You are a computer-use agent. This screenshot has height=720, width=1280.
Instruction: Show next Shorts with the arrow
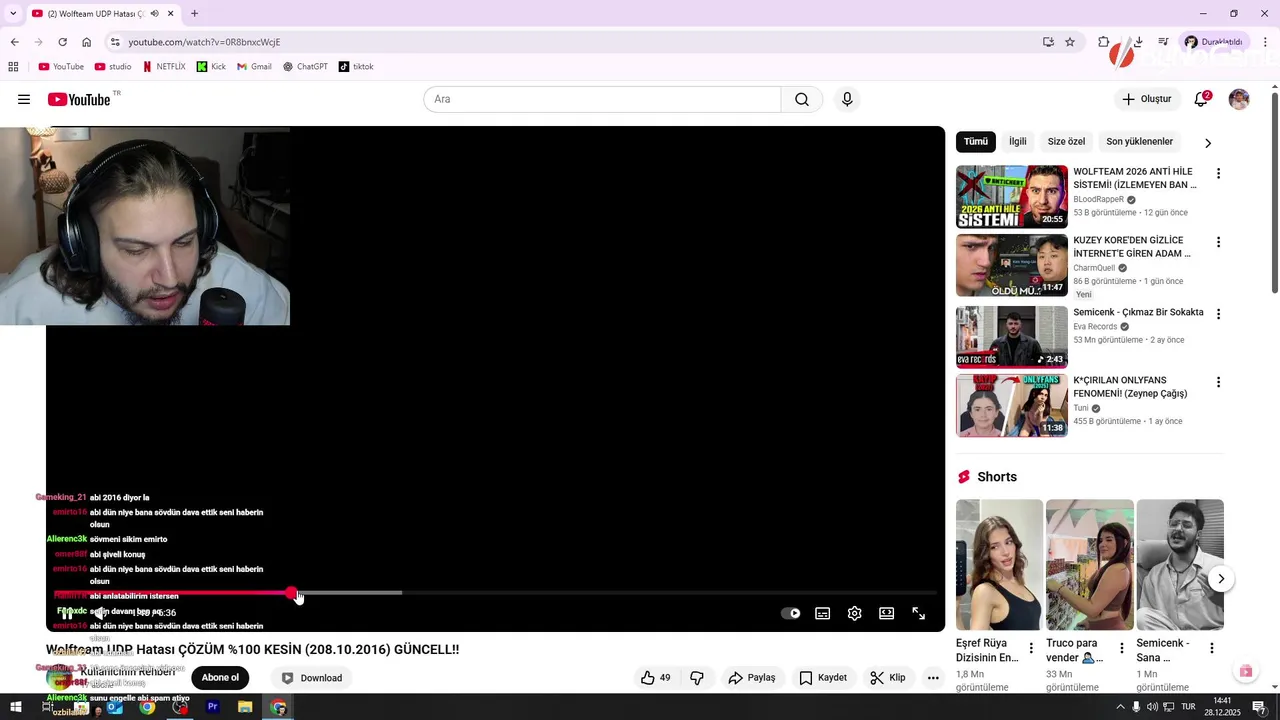tap(1221, 579)
